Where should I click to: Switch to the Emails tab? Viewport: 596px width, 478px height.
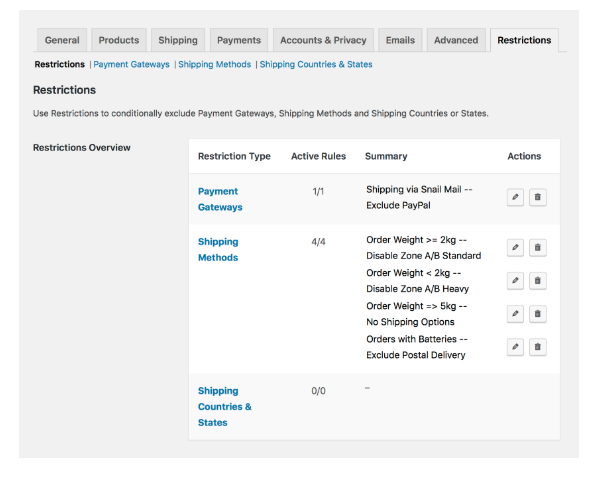[400, 40]
